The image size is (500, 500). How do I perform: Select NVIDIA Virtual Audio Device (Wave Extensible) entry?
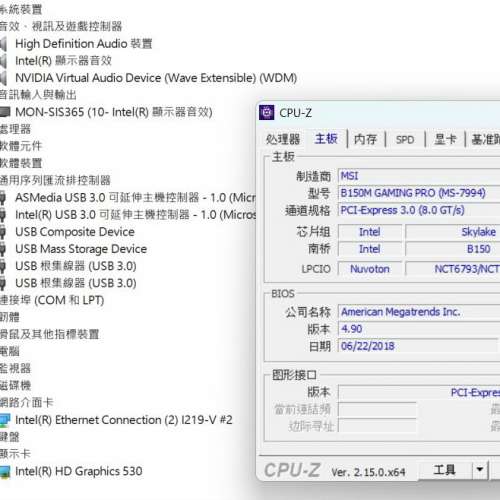tap(156, 78)
